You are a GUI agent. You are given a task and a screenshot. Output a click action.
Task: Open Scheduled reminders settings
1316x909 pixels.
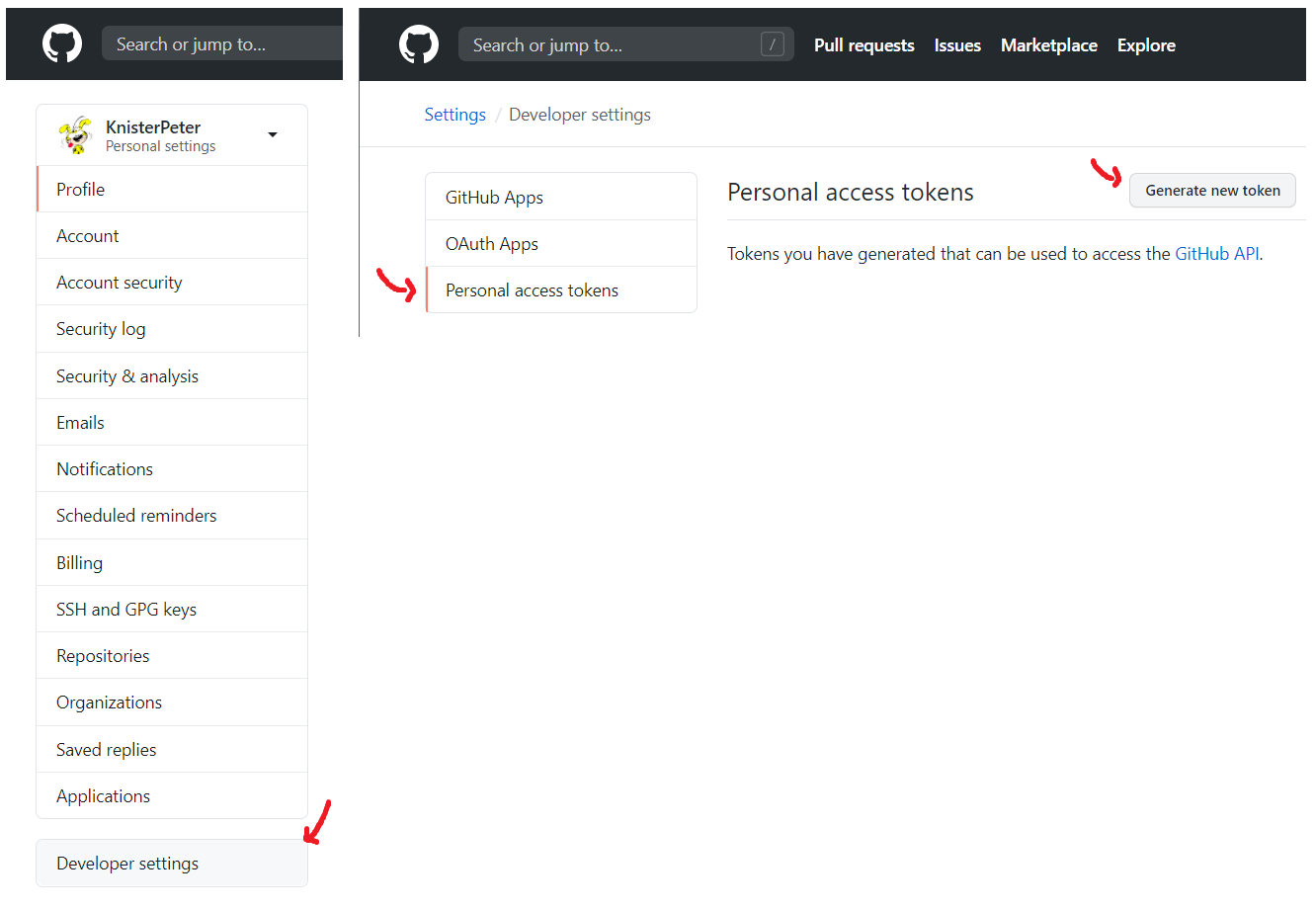tap(172, 515)
